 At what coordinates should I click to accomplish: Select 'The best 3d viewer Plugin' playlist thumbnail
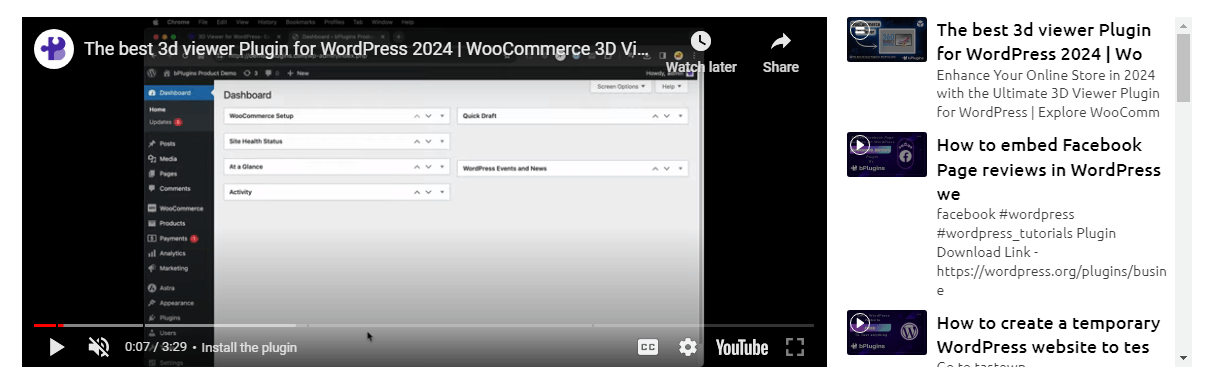(x=887, y=40)
